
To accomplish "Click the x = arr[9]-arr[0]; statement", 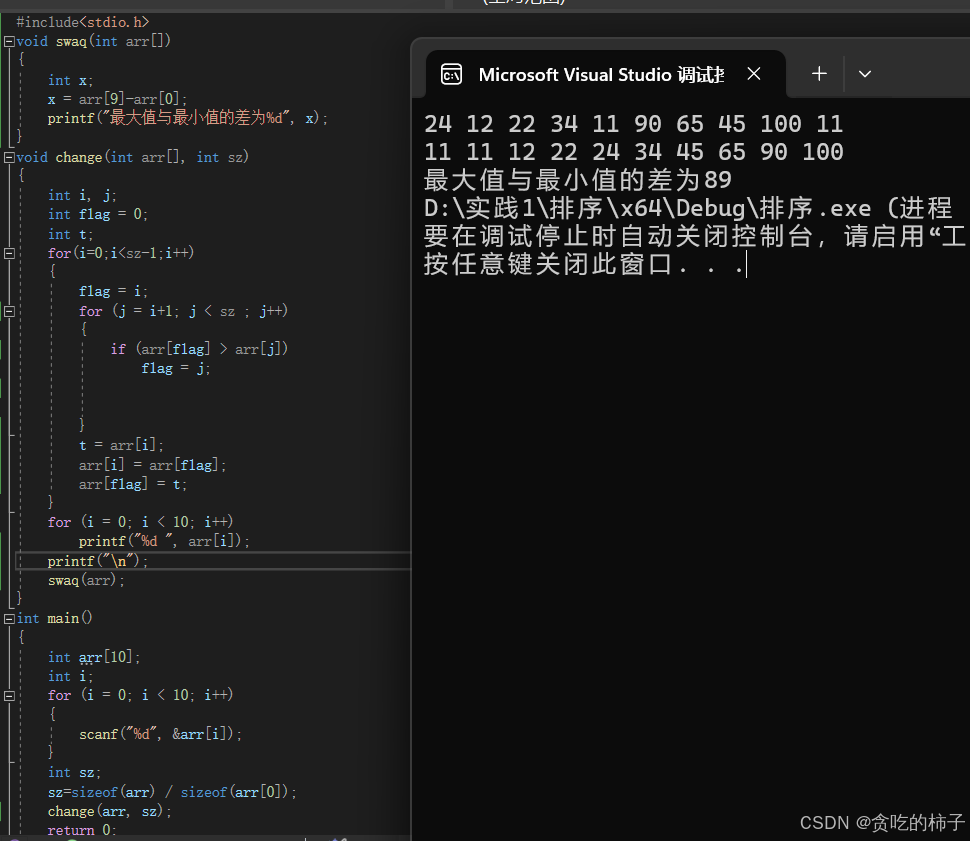I will (x=117, y=99).
